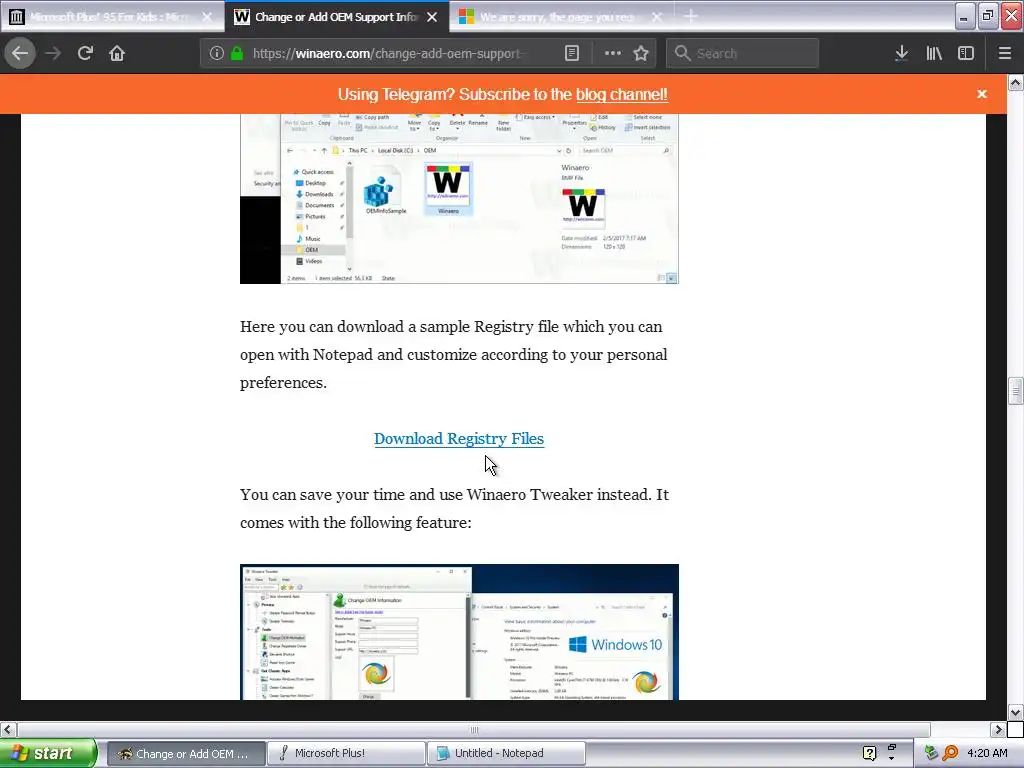1024x768 pixels.
Task: Click the green tray icon left of the orange magnifier
Action: point(931,754)
